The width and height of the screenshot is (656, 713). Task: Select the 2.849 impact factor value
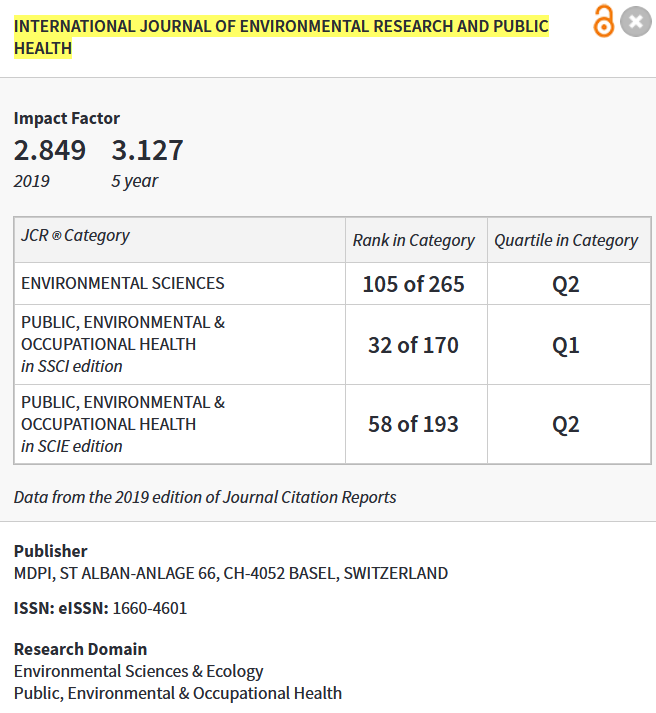(50, 150)
